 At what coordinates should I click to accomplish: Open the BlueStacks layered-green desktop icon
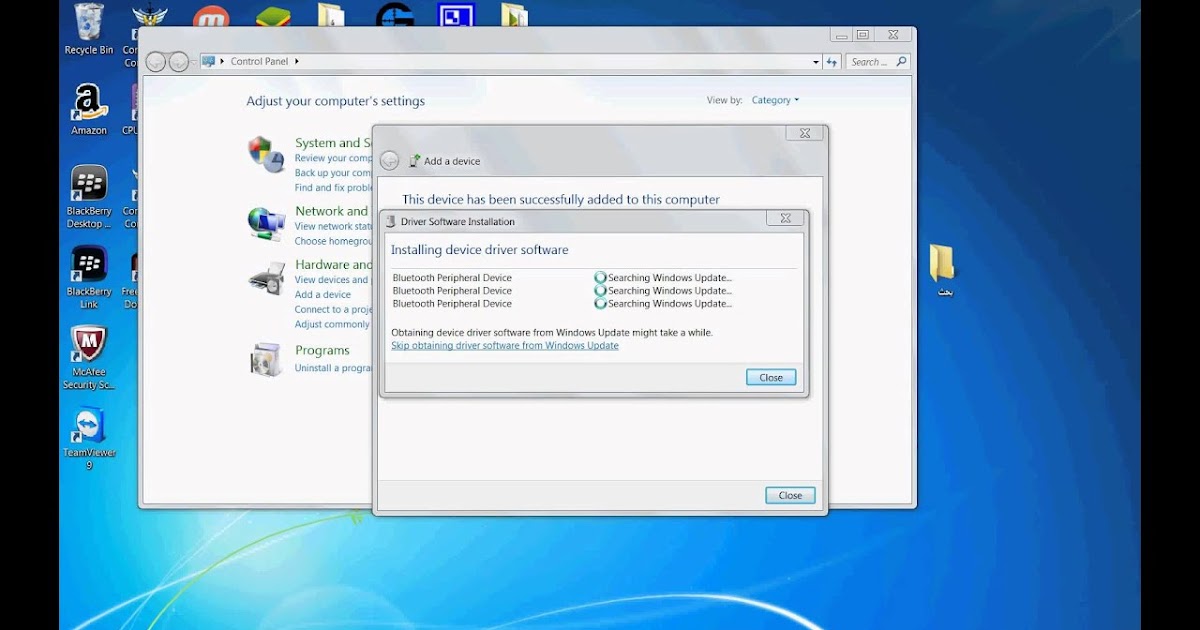click(273, 16)
